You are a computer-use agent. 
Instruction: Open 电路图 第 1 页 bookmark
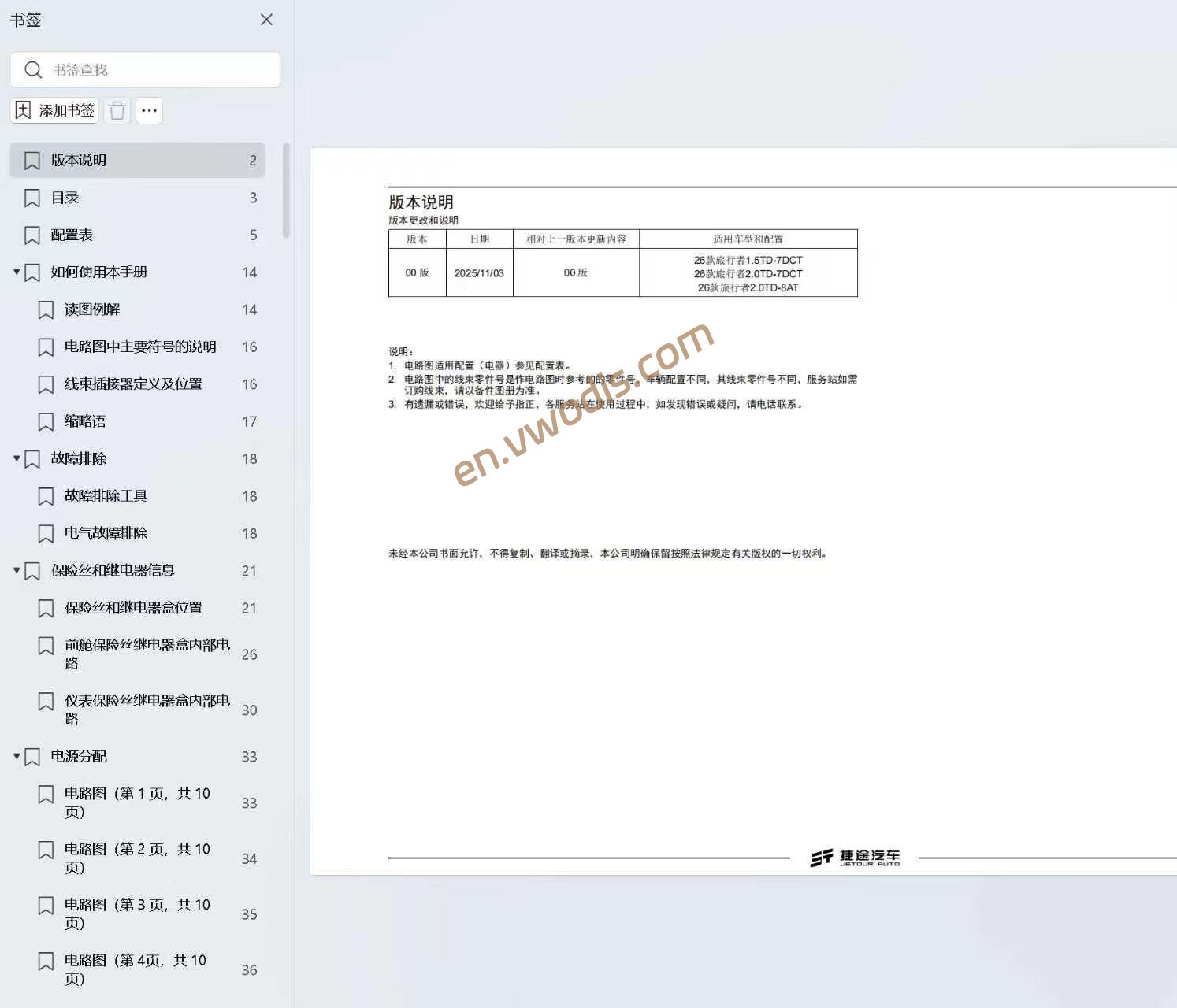click(137, 802)
